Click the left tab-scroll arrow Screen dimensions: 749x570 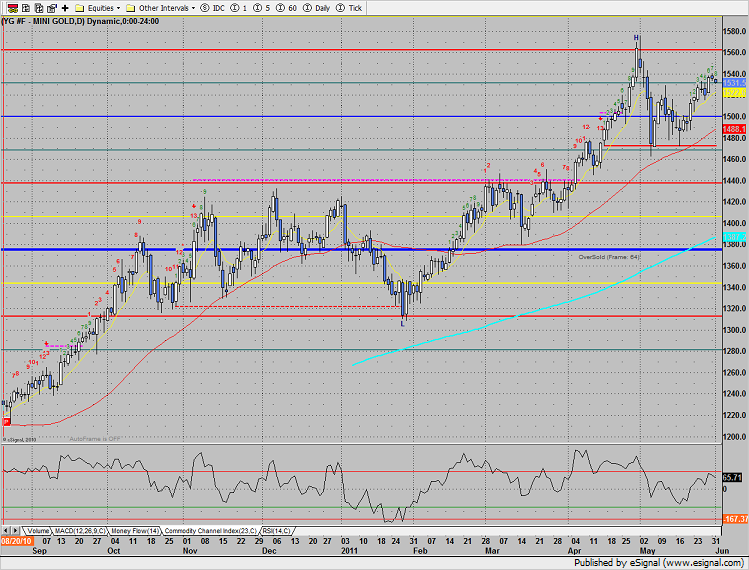(x=6, y=531)
